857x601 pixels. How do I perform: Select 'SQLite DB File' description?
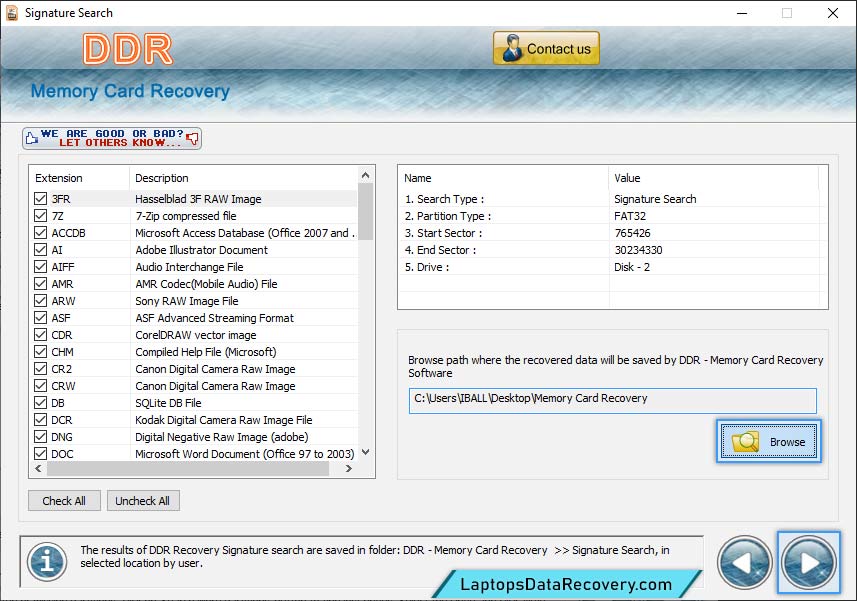pyautogui.click(x=168, y=403)
